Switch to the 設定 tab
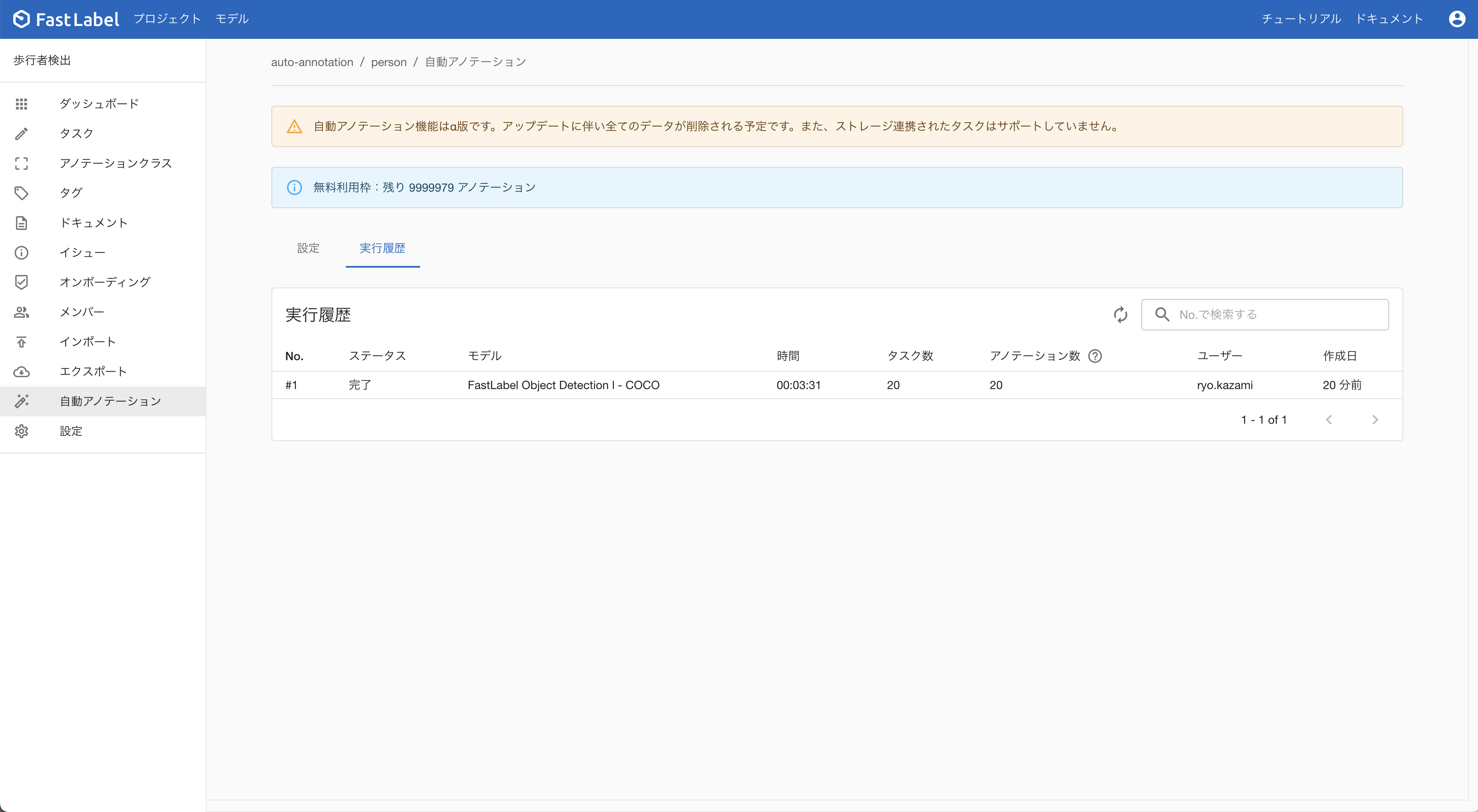Screen dimensions: 1478x812 click(308, 248)
